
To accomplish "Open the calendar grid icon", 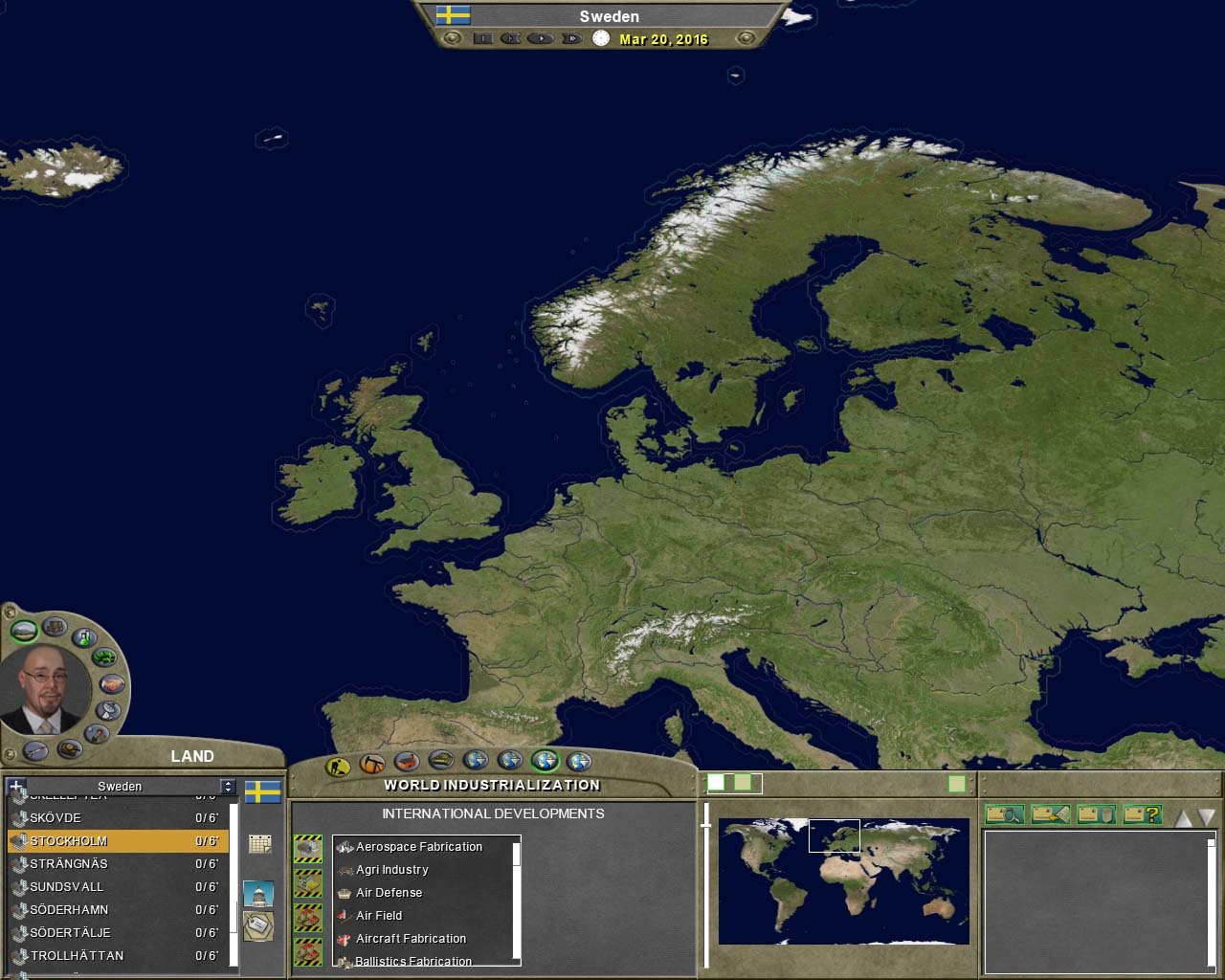I will coord(259,843).
